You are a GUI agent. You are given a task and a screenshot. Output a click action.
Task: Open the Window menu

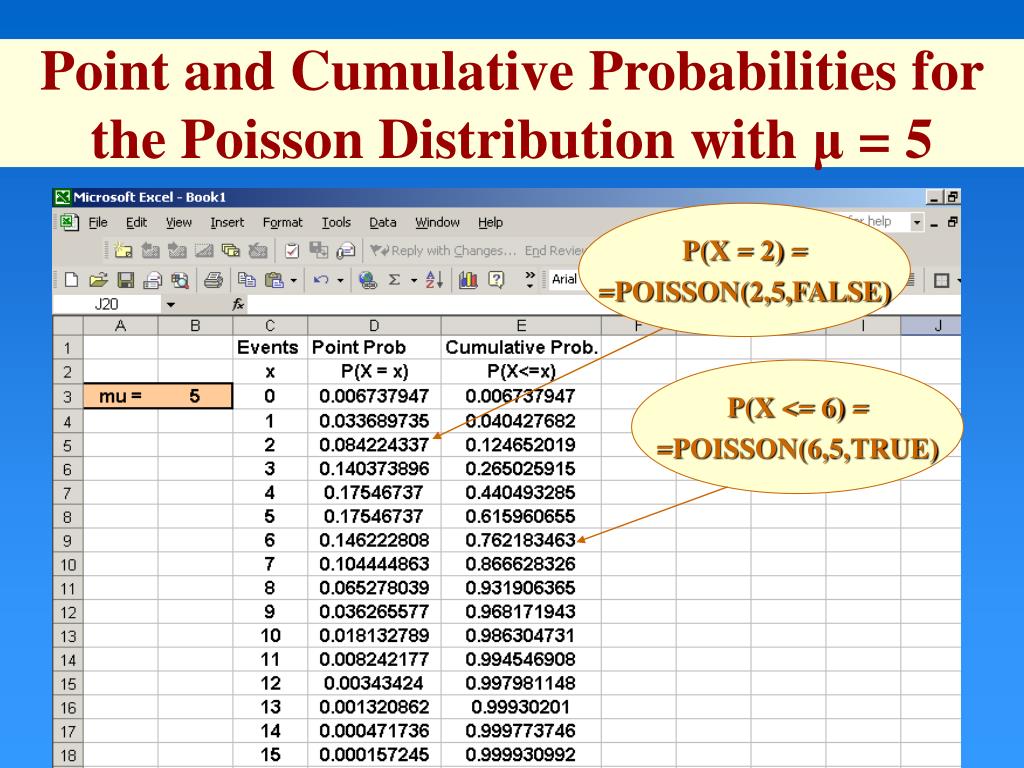pos(438,223)
